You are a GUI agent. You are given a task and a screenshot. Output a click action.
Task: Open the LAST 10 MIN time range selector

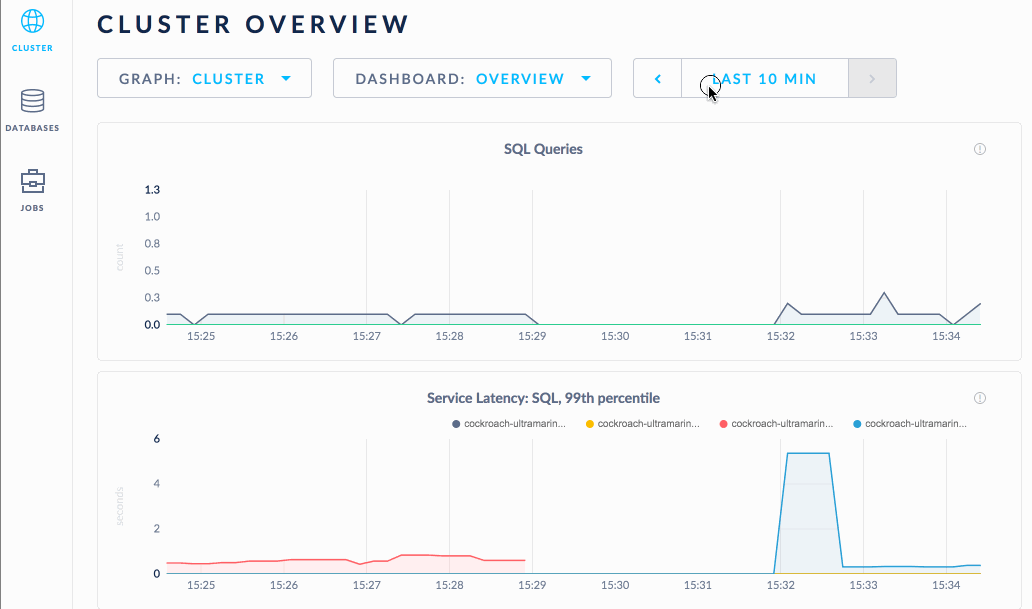click(765, 77)
